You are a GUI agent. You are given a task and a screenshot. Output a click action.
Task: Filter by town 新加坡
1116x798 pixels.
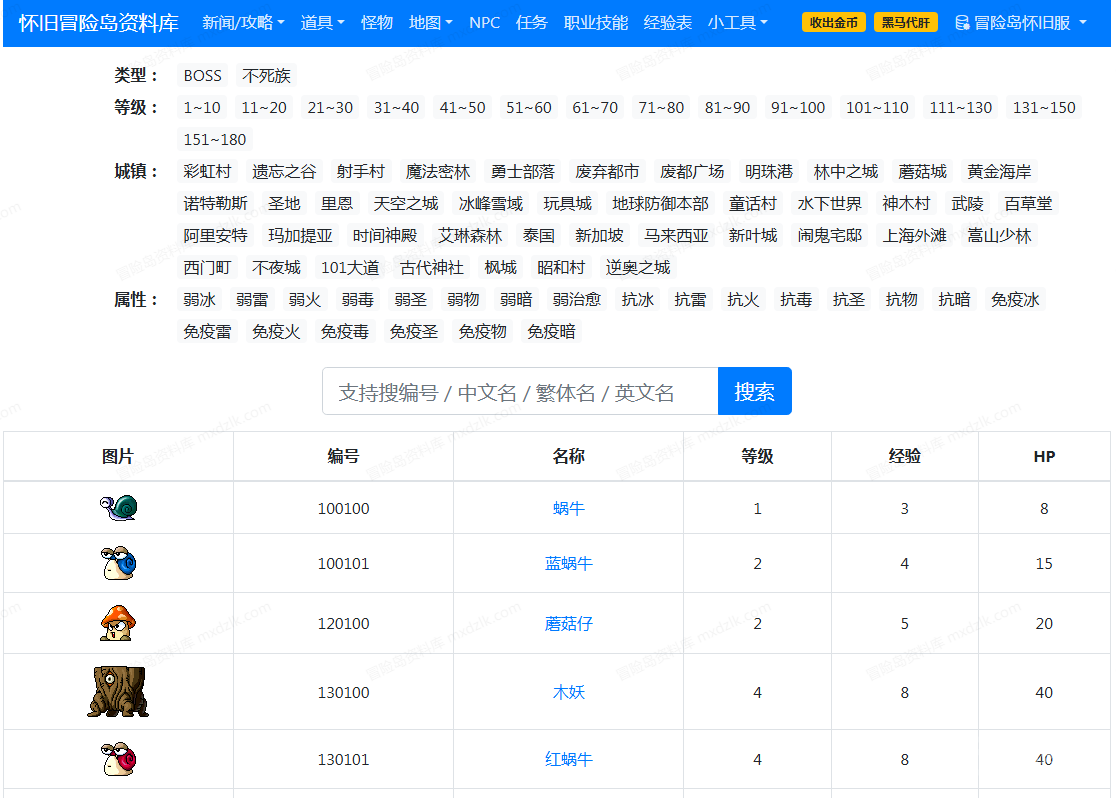tap(599, 236)
